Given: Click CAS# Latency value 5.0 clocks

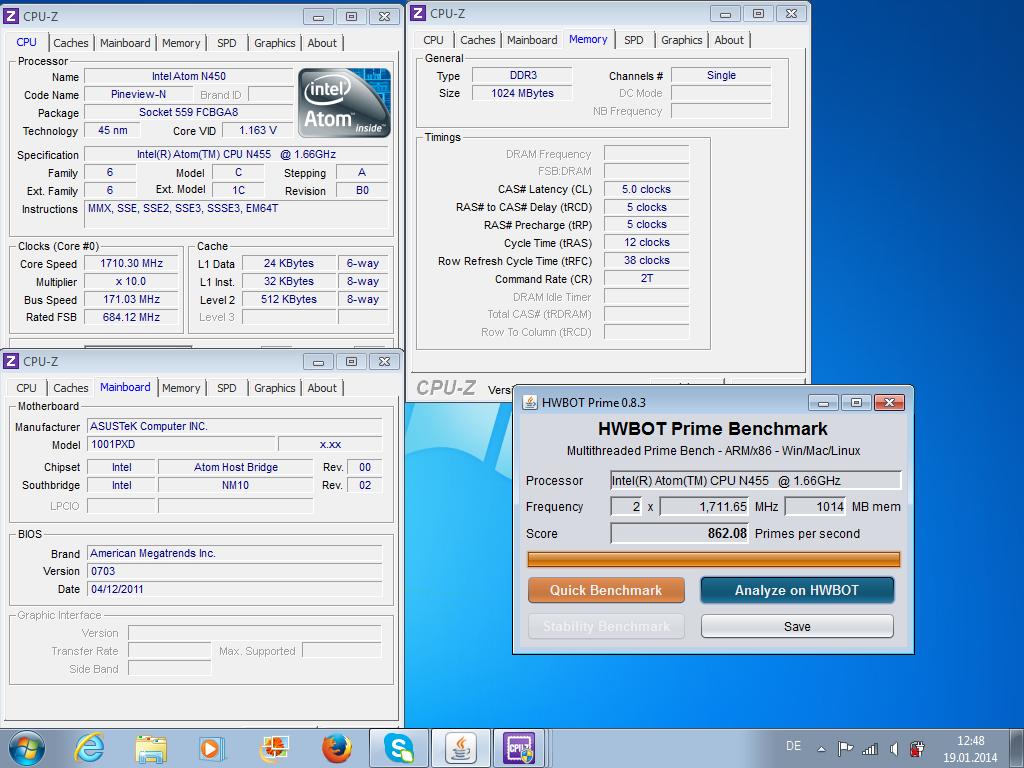Looking at the screenshot, I should coord(647,189).
